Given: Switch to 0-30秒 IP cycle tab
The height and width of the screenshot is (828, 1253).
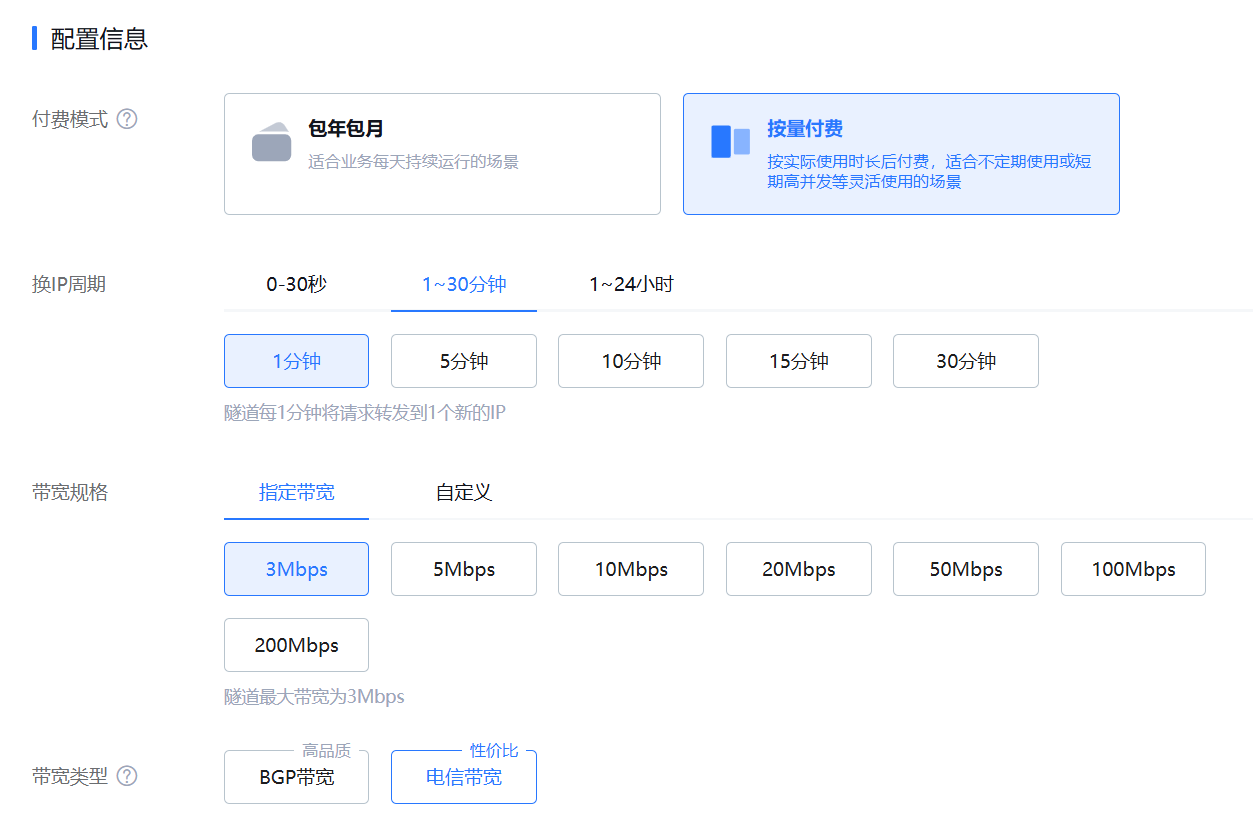Looking at the screenshot, I should click(x=296, y=284).
